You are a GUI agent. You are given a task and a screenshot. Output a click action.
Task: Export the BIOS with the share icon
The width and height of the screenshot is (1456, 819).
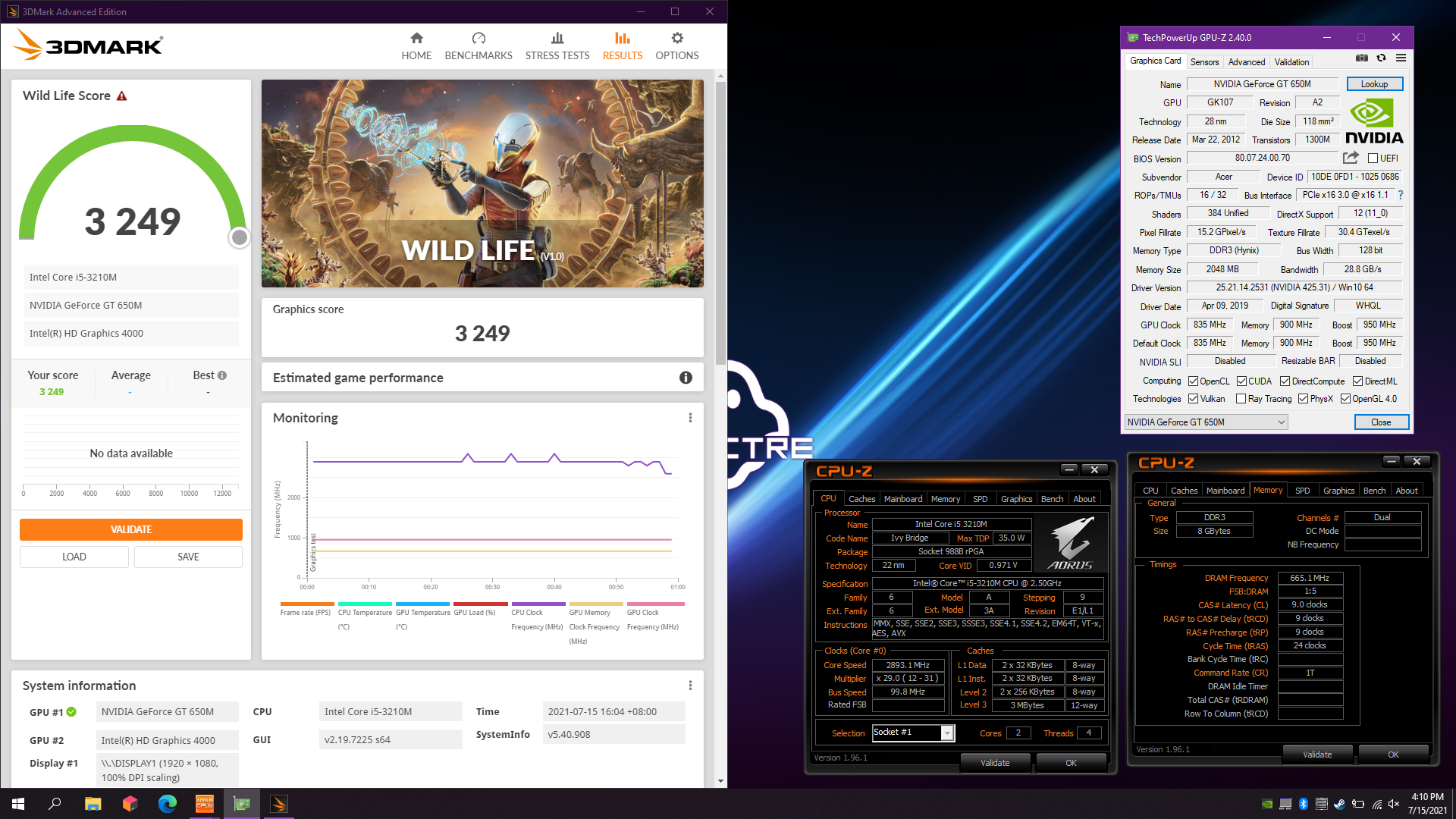click(x=1351, y=158)
